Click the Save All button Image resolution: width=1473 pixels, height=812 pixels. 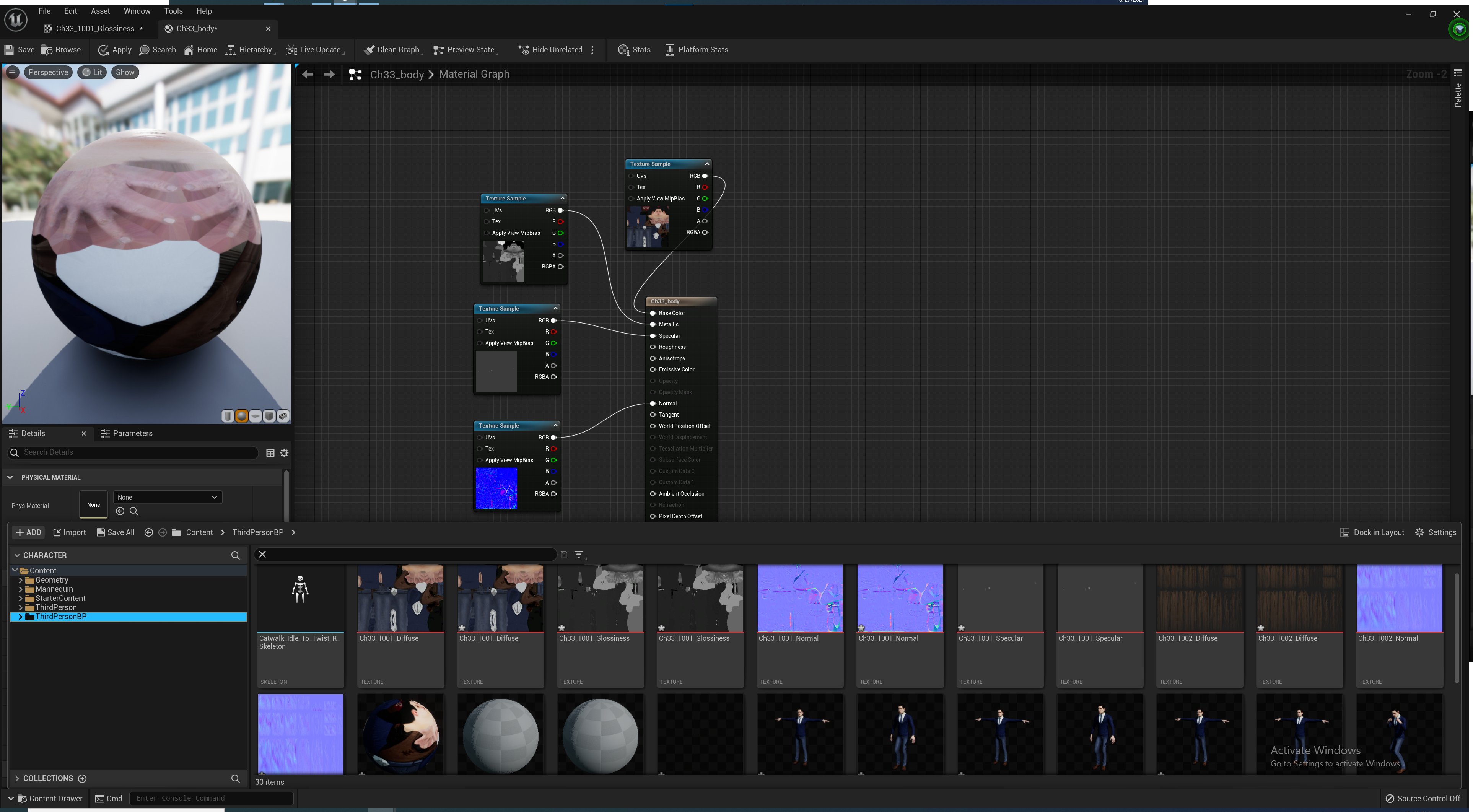click(x=116, y=532)
